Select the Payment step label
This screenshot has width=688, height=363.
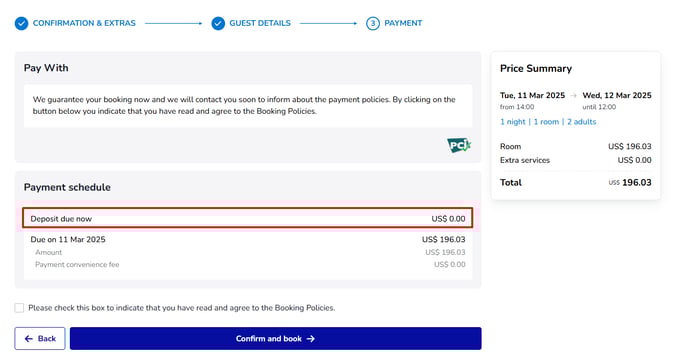pos(403,23)
